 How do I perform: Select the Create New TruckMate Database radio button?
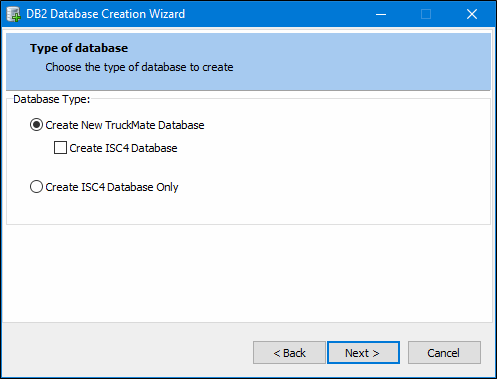coord(36,125)
